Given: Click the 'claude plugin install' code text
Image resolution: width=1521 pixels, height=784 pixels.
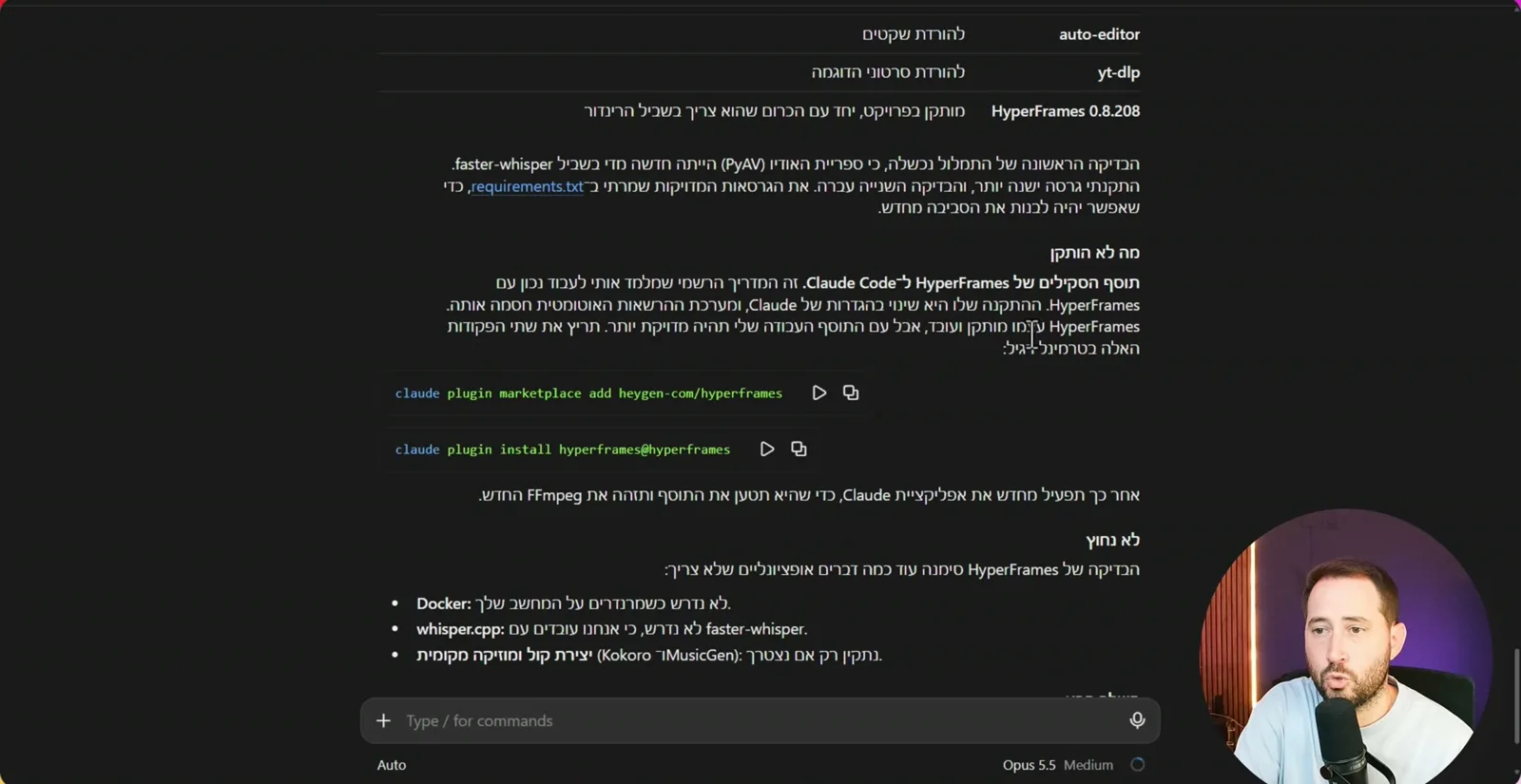Looking at the screenshot, I should pos(563,449).
